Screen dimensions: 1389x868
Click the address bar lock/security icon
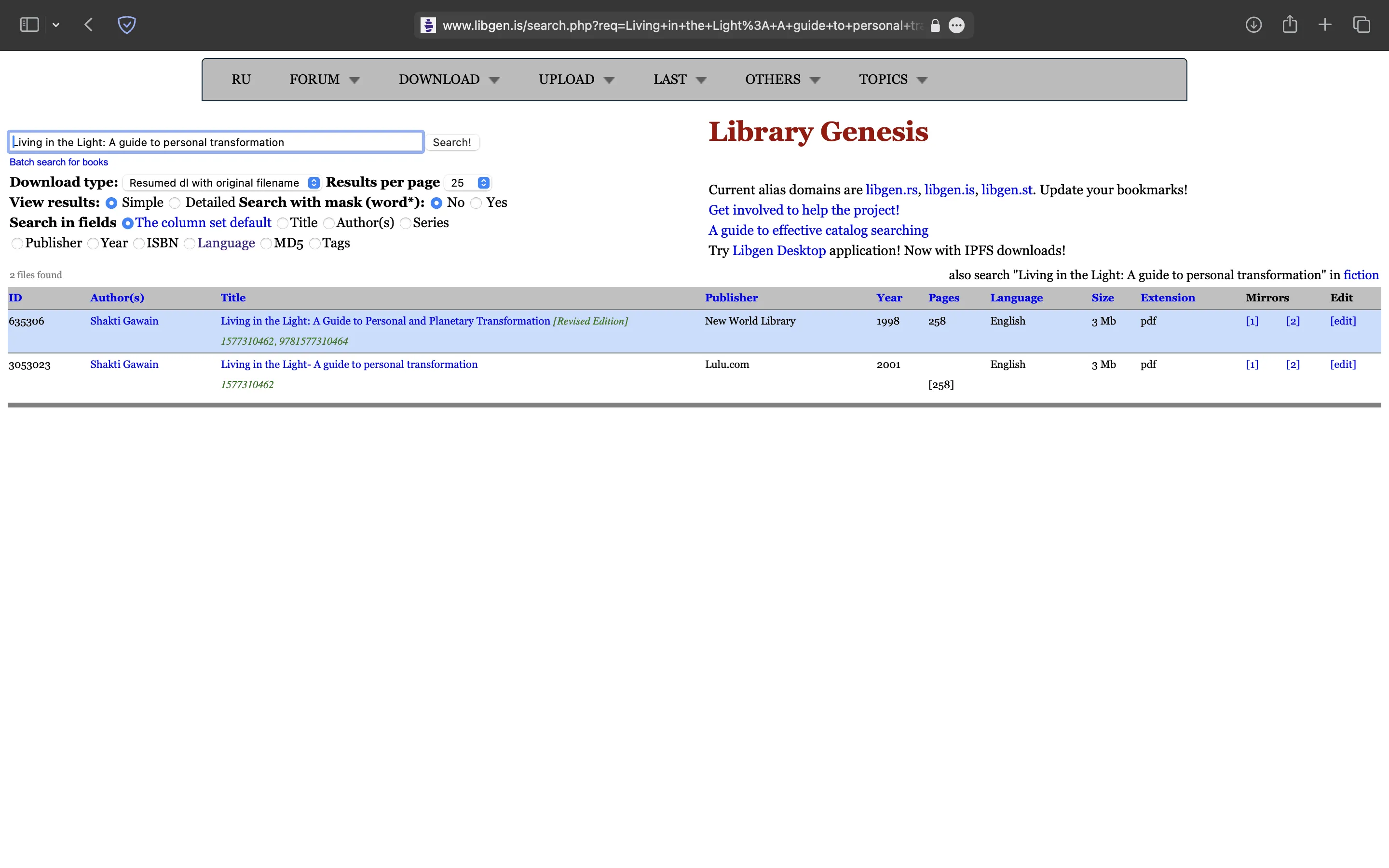(x=935, y=25)
